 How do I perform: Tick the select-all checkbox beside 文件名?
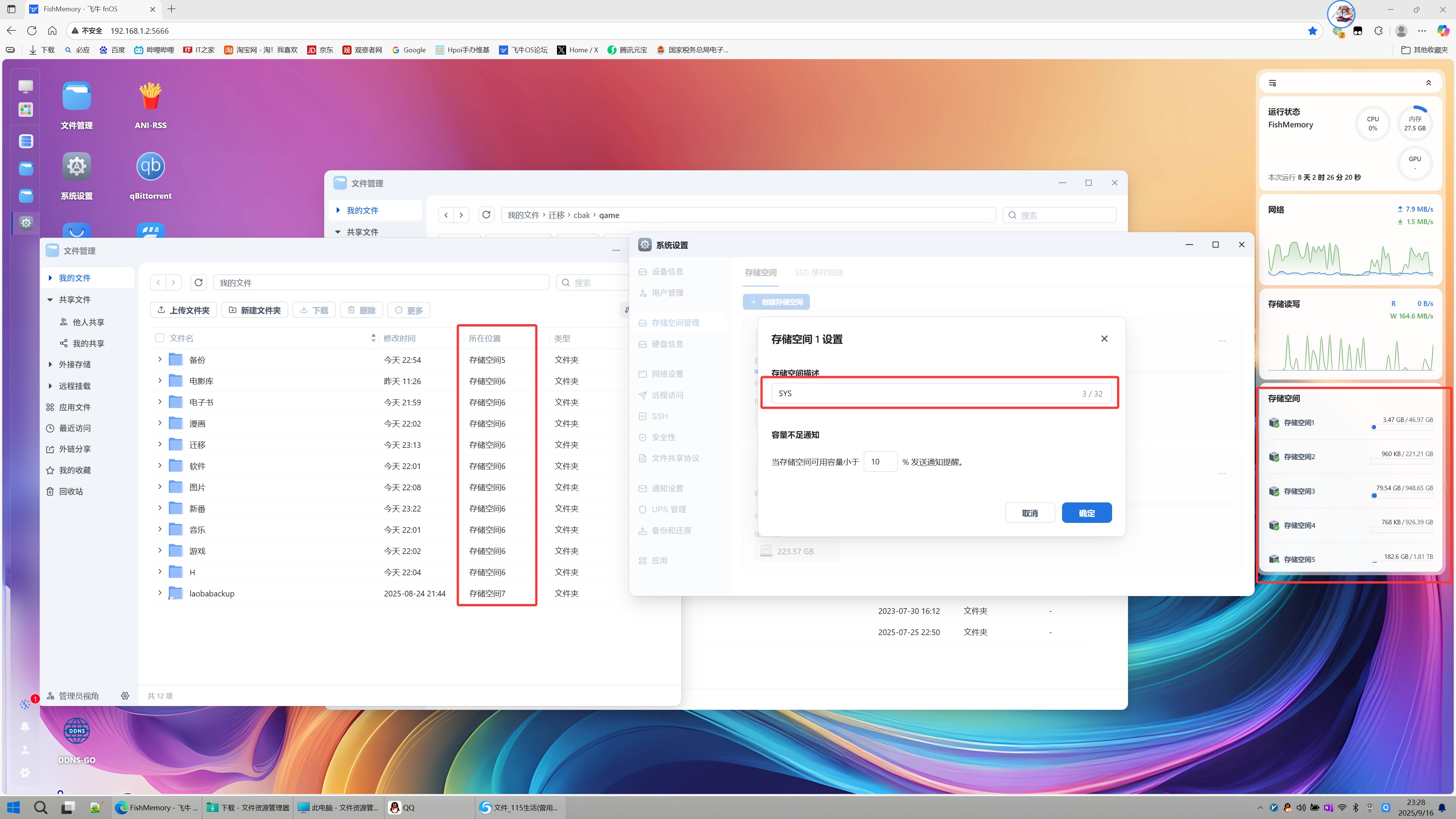coord(159,338)
